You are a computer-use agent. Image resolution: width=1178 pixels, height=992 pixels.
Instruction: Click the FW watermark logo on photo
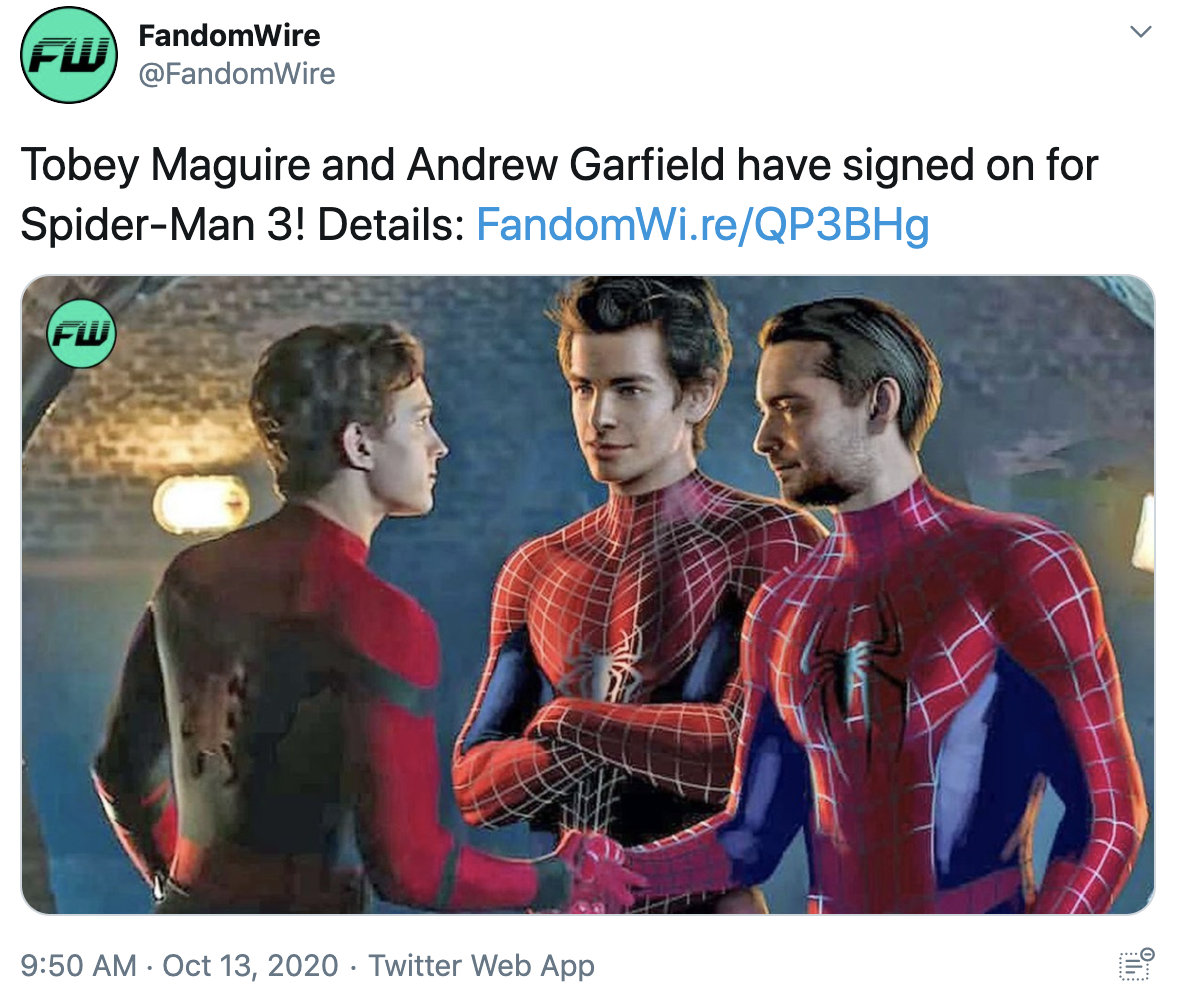81,334
